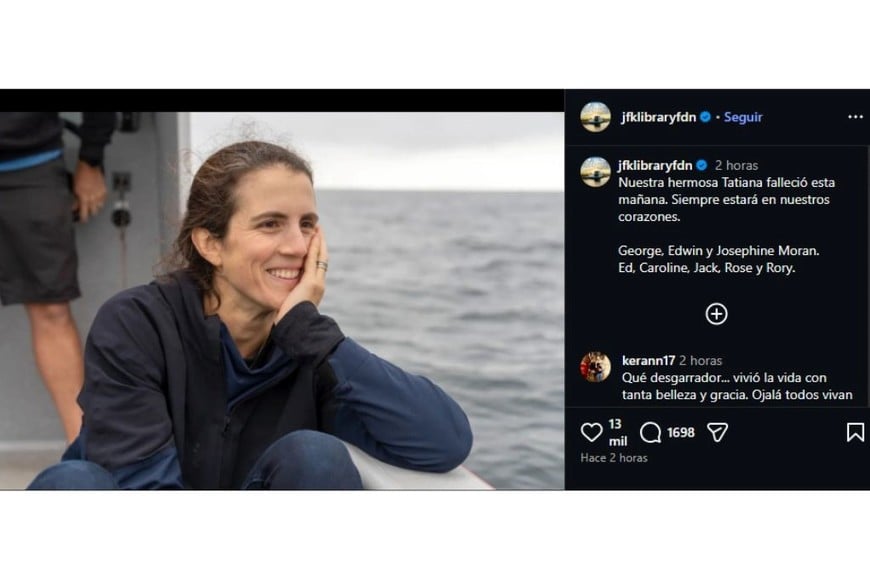
Task: View the 13 mil likes list
Action: pos(617,432)
